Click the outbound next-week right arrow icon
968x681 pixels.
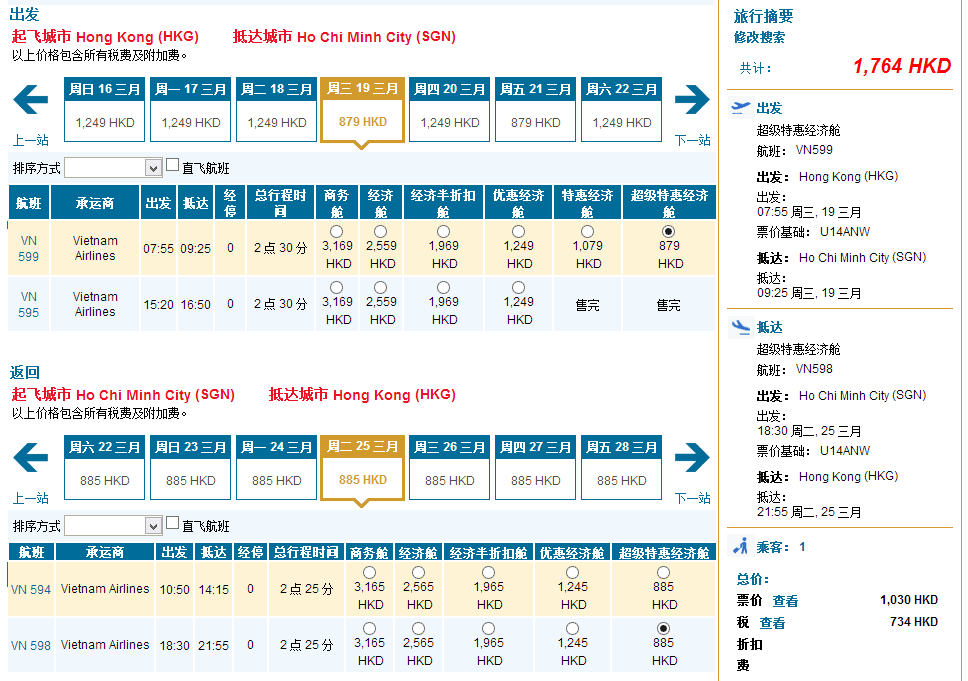tap(692, 100)
